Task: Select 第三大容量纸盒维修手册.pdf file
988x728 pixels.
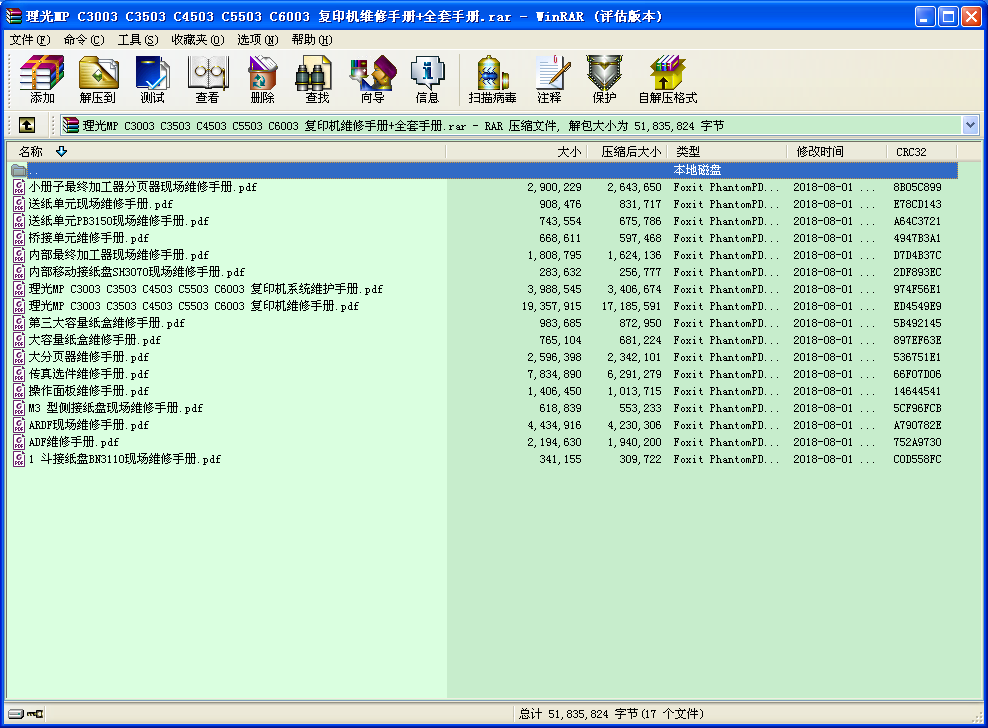Action: click(106, 323)
